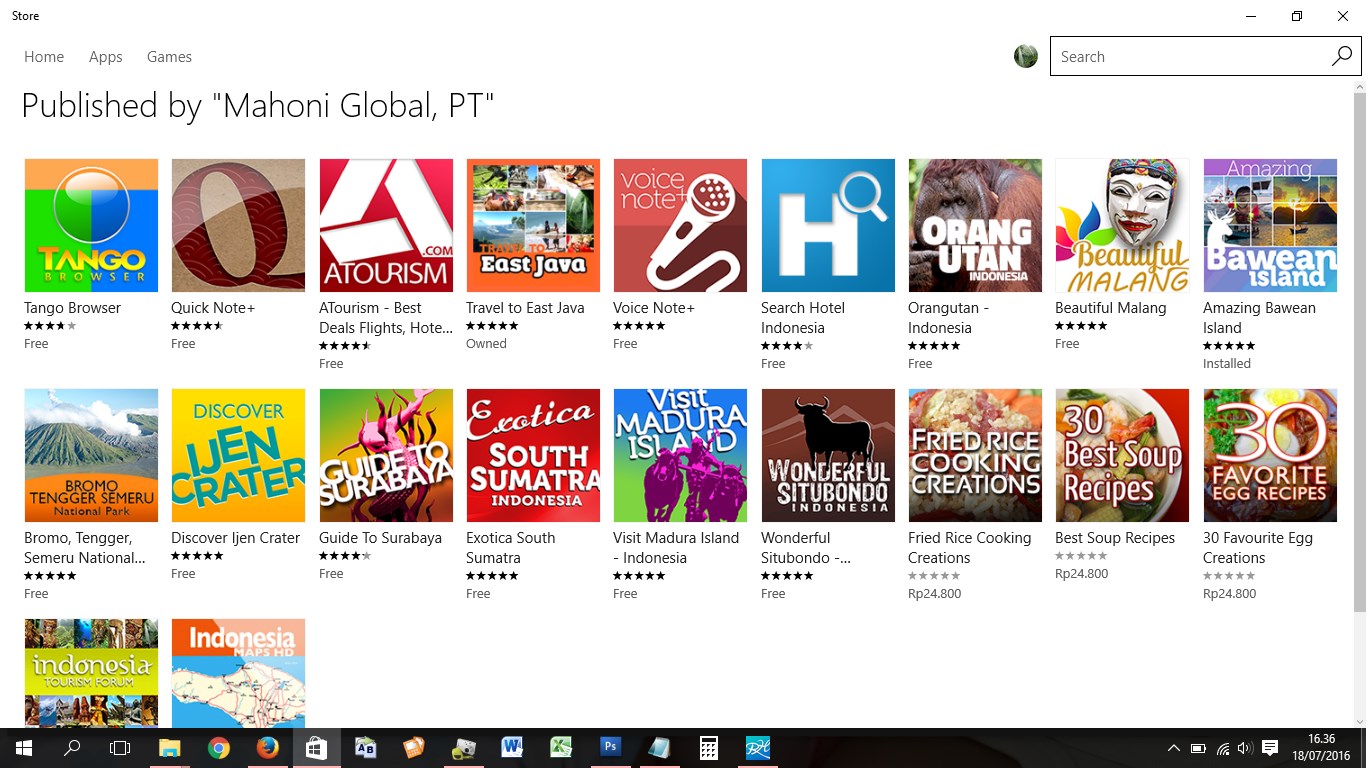This screenshot has height=768, width=1366.
Task: Click the Tango Browser title link
Action: click(72, 308)
